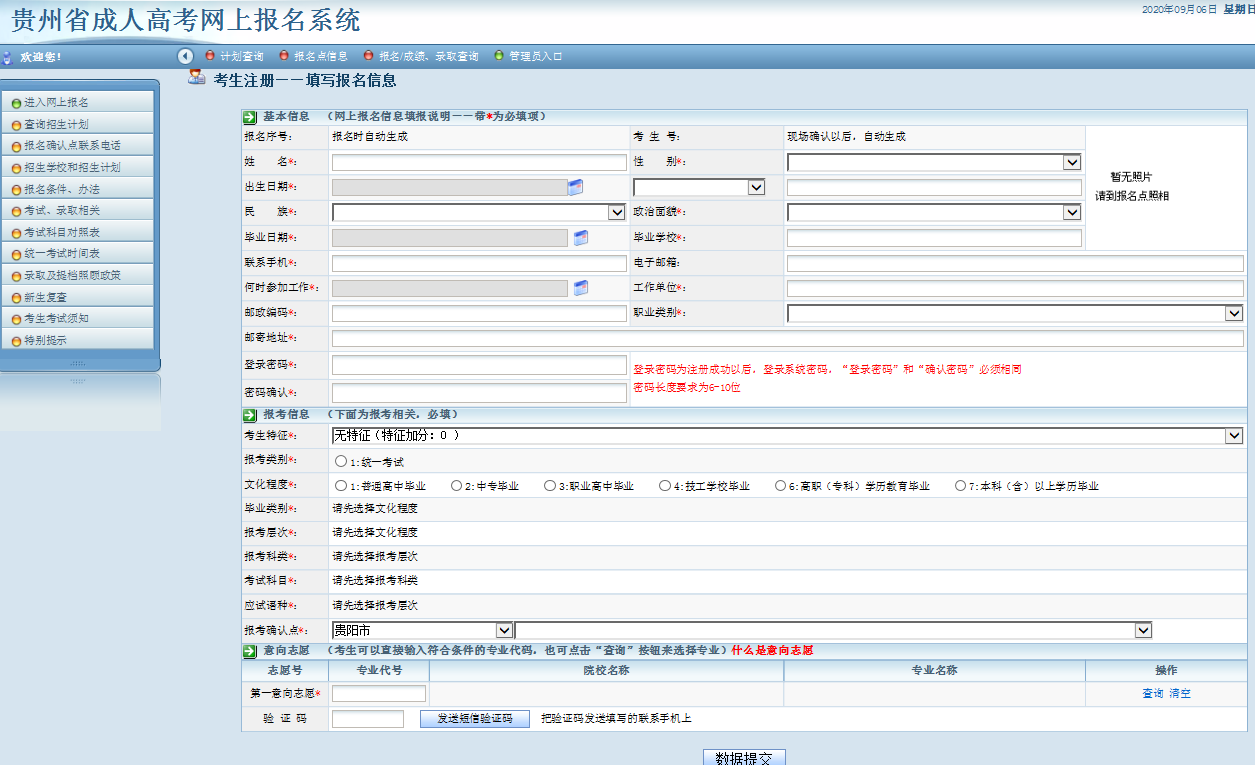Open 计划查询 in the top menu
This screenshot has width=1255, height=765.
tap(241, 56)
